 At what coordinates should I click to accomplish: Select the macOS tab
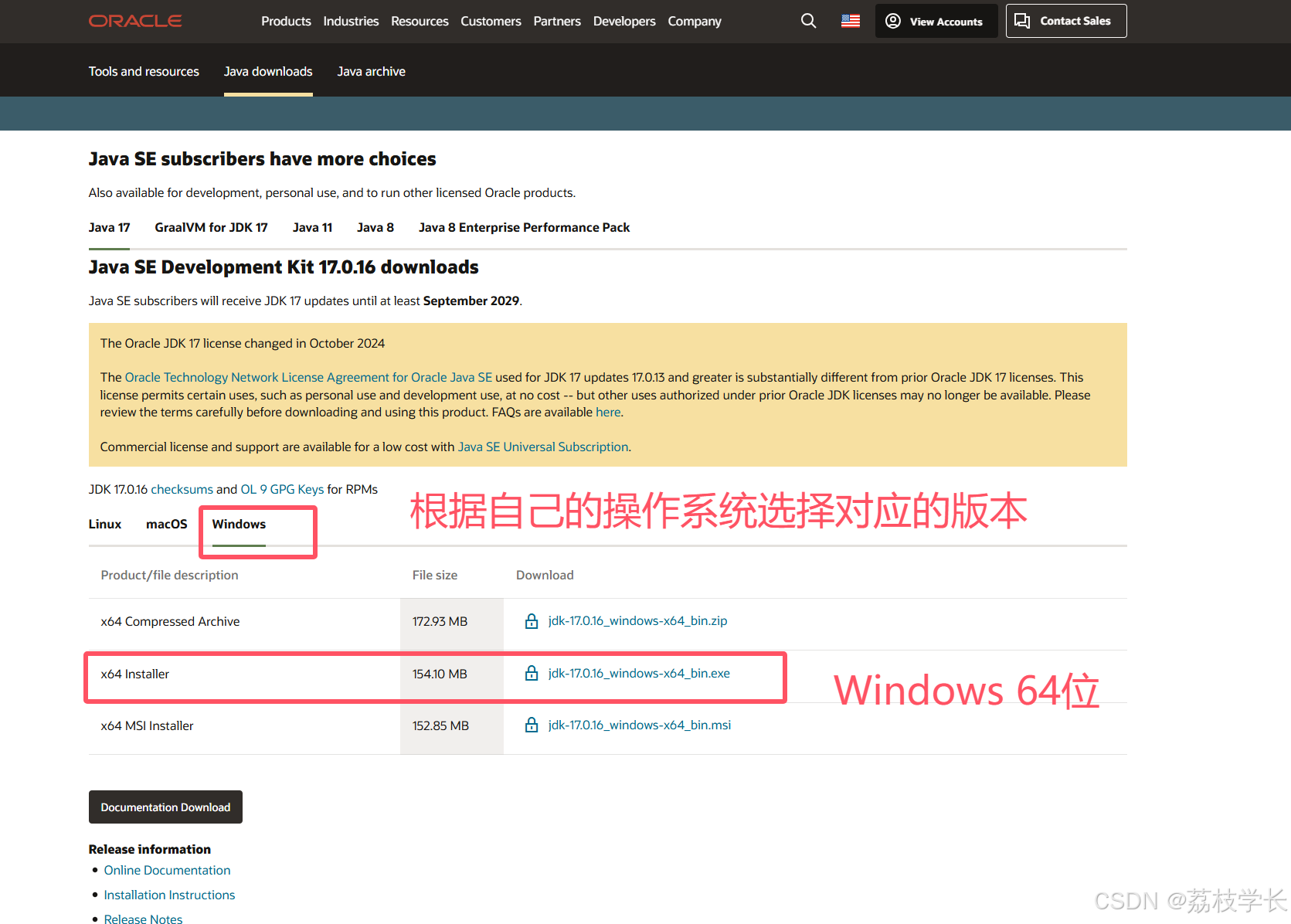[x=167, y=524]
